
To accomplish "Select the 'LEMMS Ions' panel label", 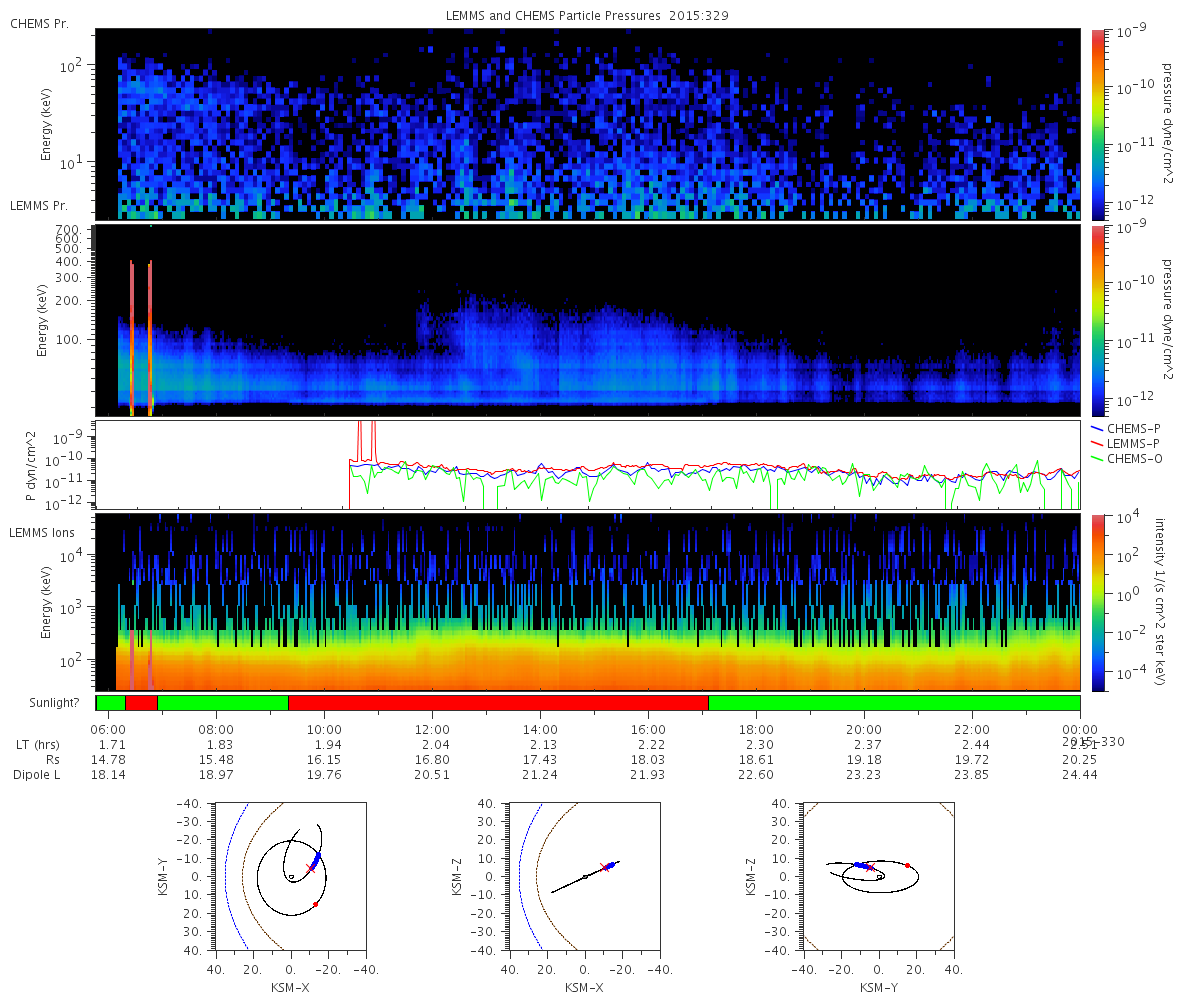I will click(x=42, y=533).
